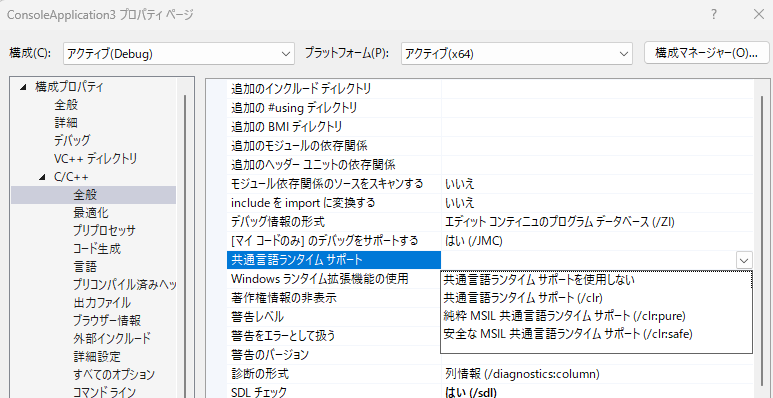This screenshot has height=398, width=773.
Task: Open the 構成(C) configuration dropdown
Action: 178,53
